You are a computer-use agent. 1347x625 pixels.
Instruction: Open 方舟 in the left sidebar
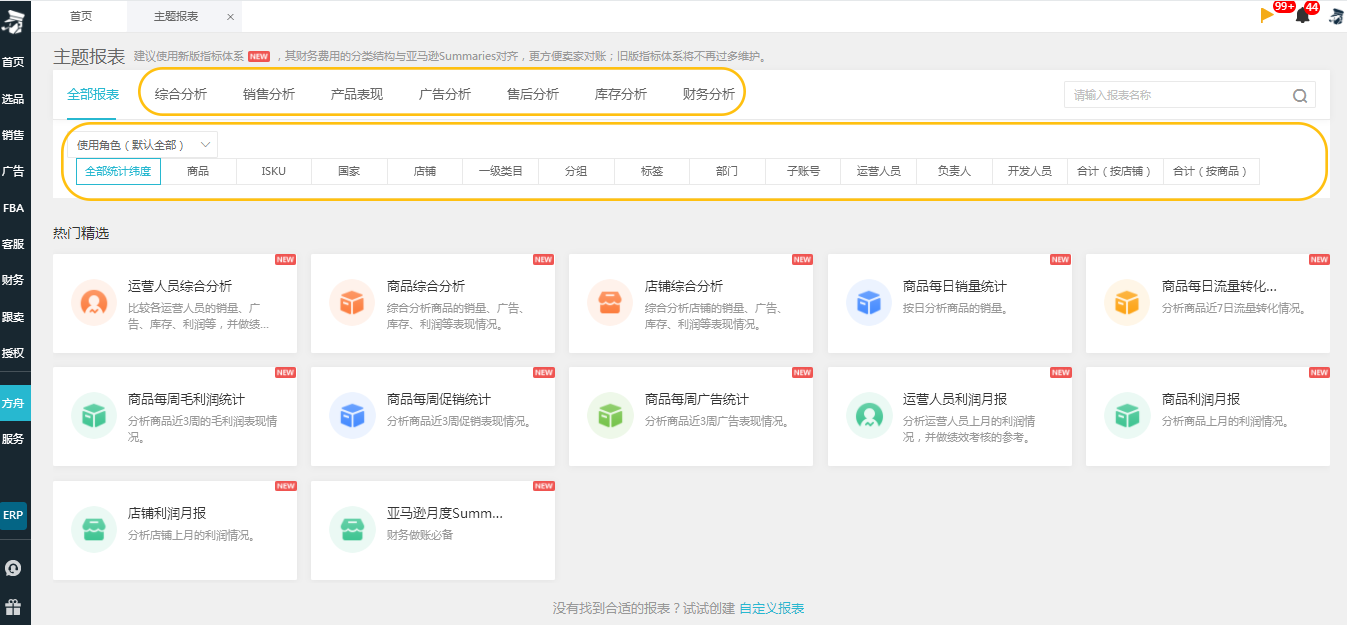pos(14,403)
